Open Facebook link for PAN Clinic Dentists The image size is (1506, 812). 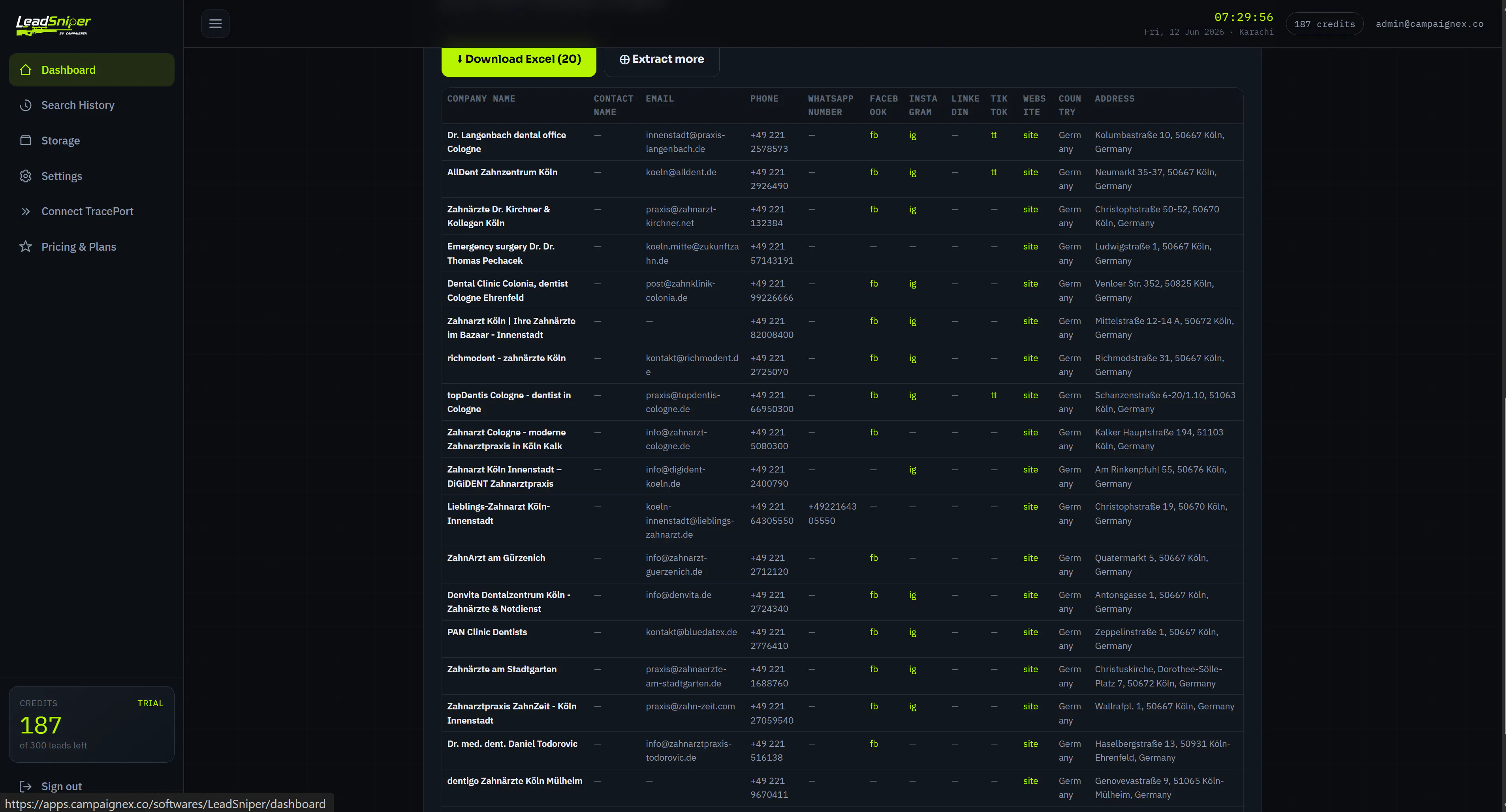point(873,632)
